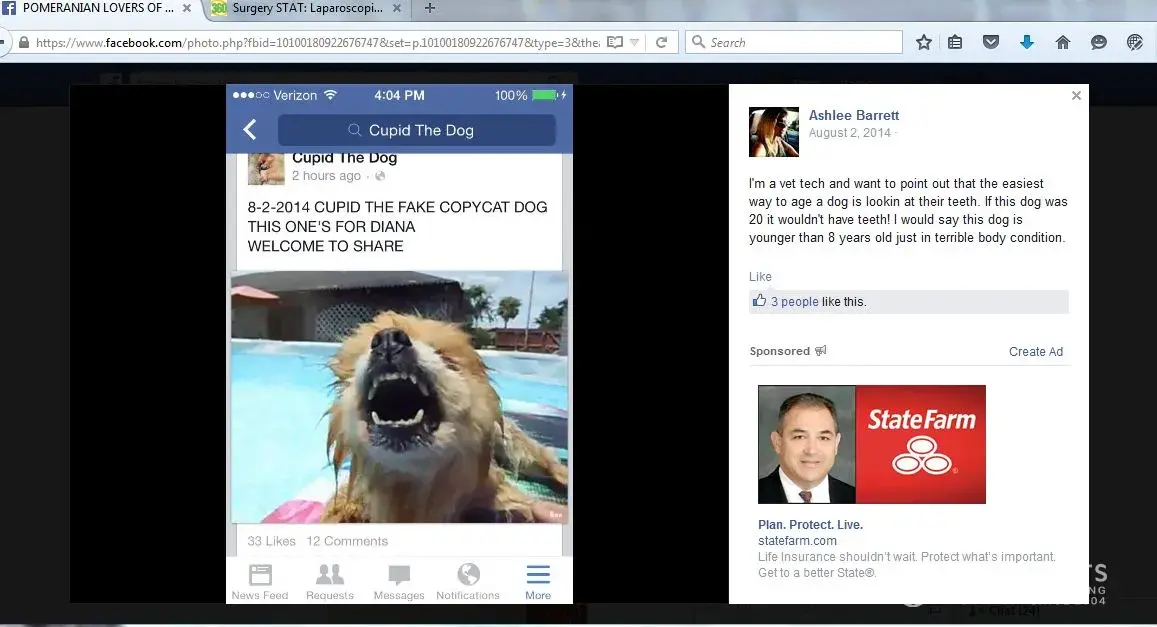Image resolution: width=1157 pixels, height=627 pixels.
Task: Click the chat bubble toolbar icon
Action: pyautogui.click(x=1098, y=42)
